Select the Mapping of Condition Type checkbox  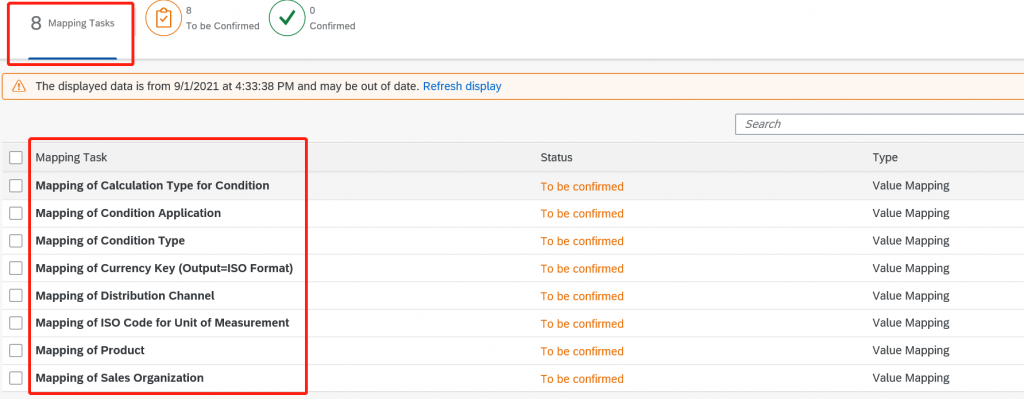click(x=16, y=240)
